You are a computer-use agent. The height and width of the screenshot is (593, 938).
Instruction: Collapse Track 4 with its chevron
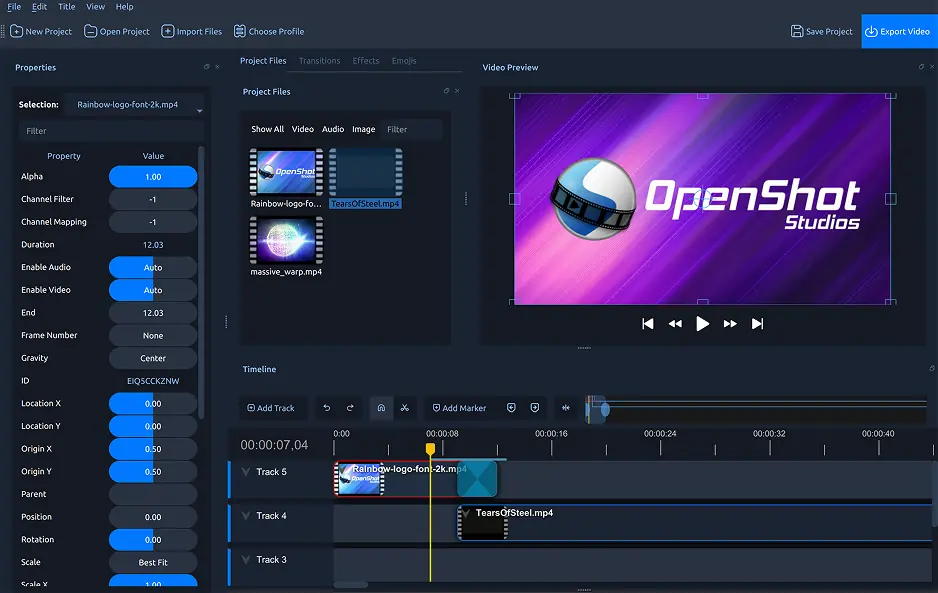click(x=246, y=515)
